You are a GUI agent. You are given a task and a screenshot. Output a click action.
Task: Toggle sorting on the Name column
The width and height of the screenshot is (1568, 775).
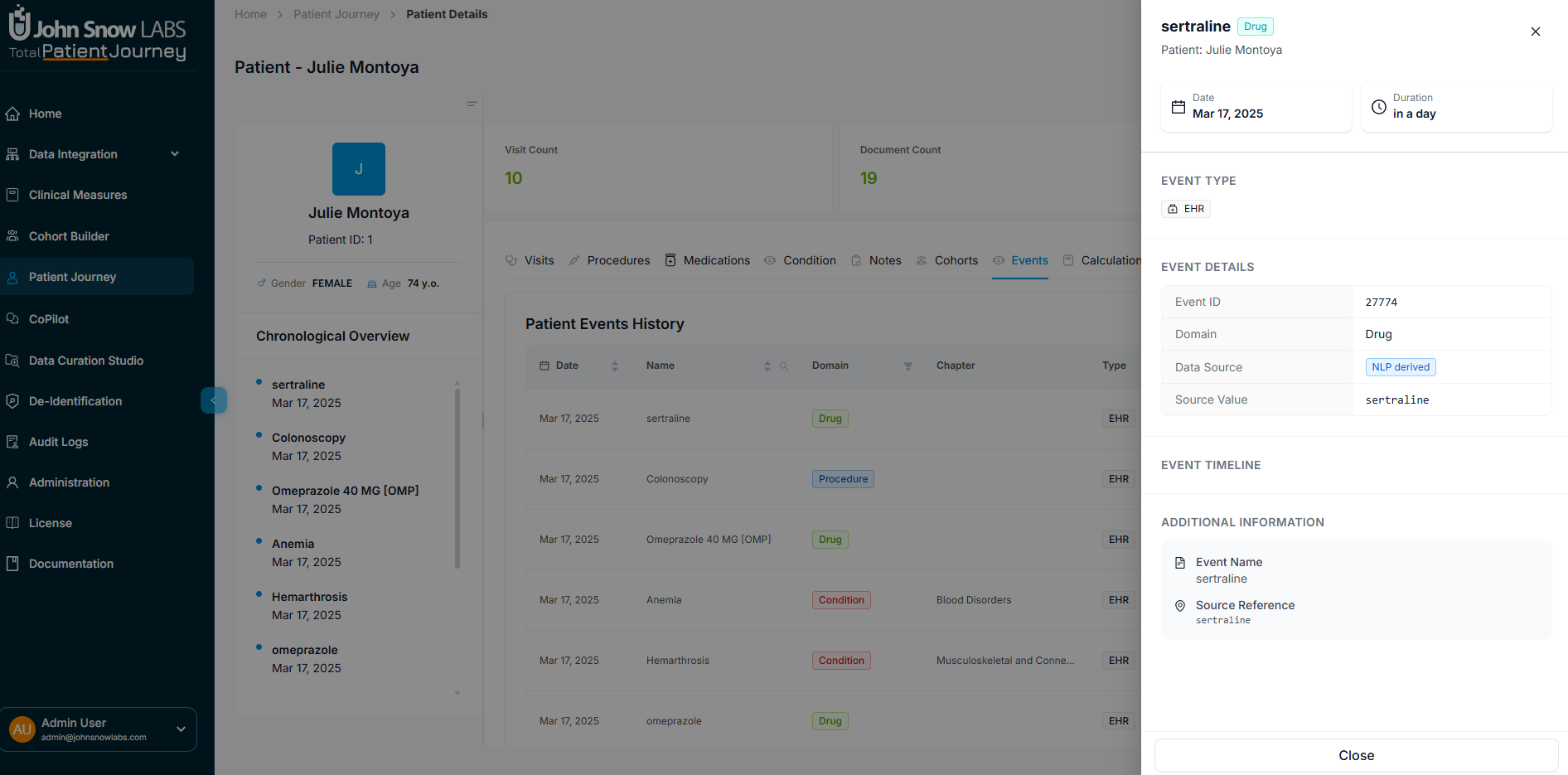(x=767, y=366)
